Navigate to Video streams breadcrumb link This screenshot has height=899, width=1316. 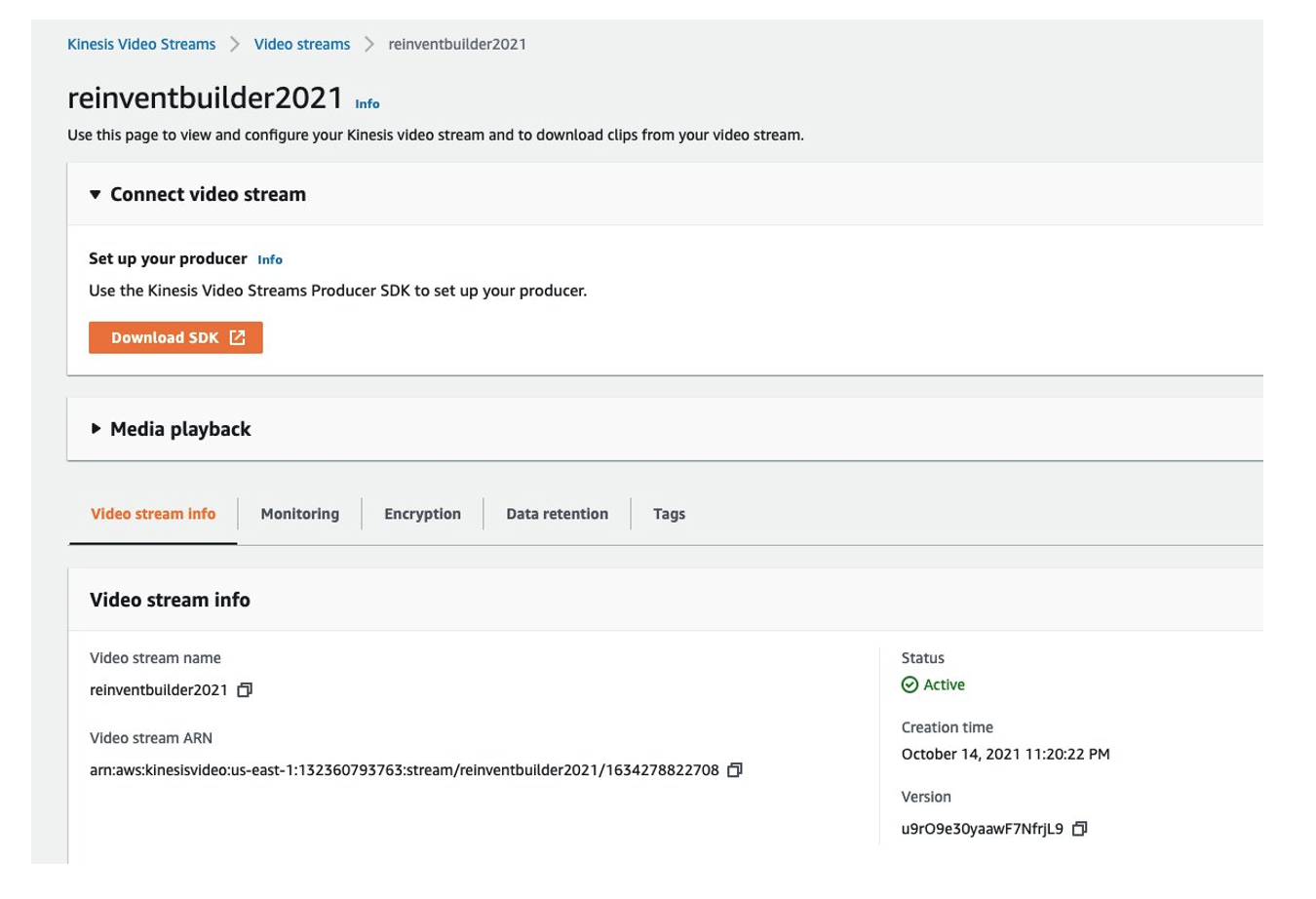(x=302, y=44)
